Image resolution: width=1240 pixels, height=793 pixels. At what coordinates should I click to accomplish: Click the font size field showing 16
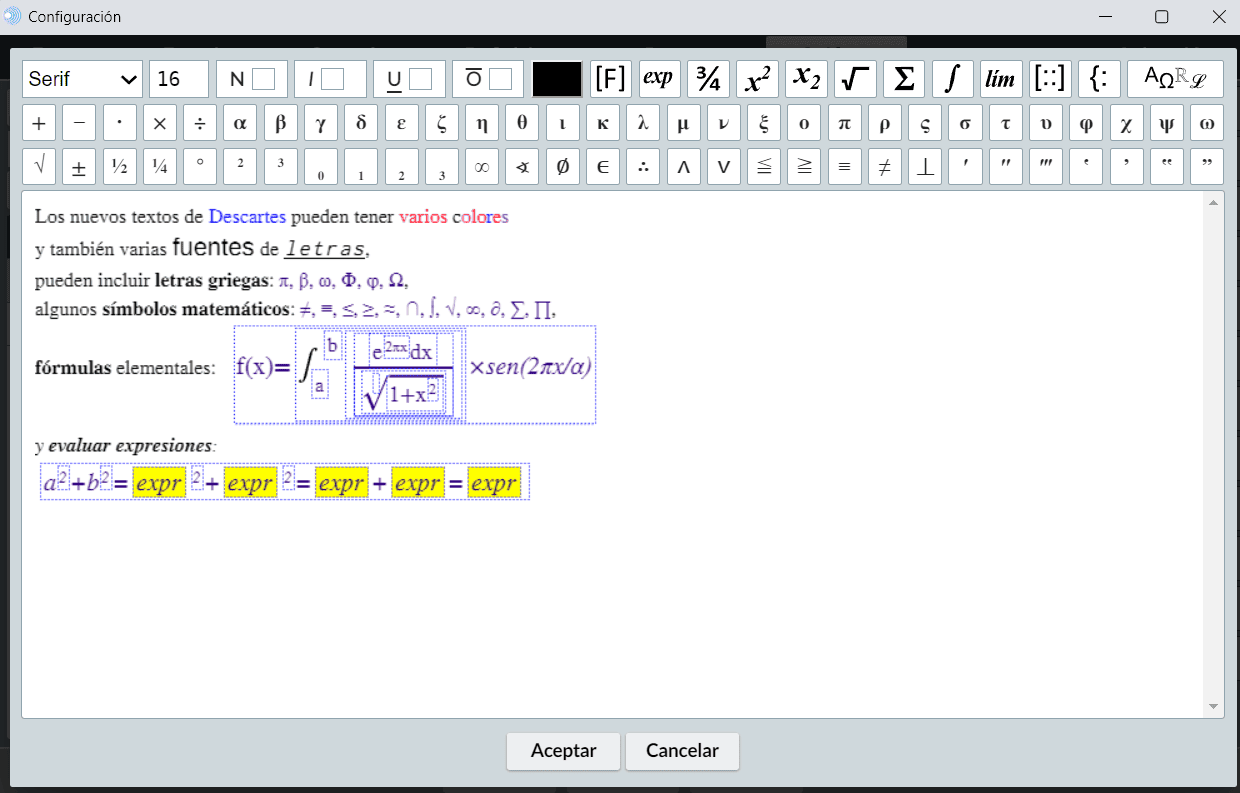[179, 79]
